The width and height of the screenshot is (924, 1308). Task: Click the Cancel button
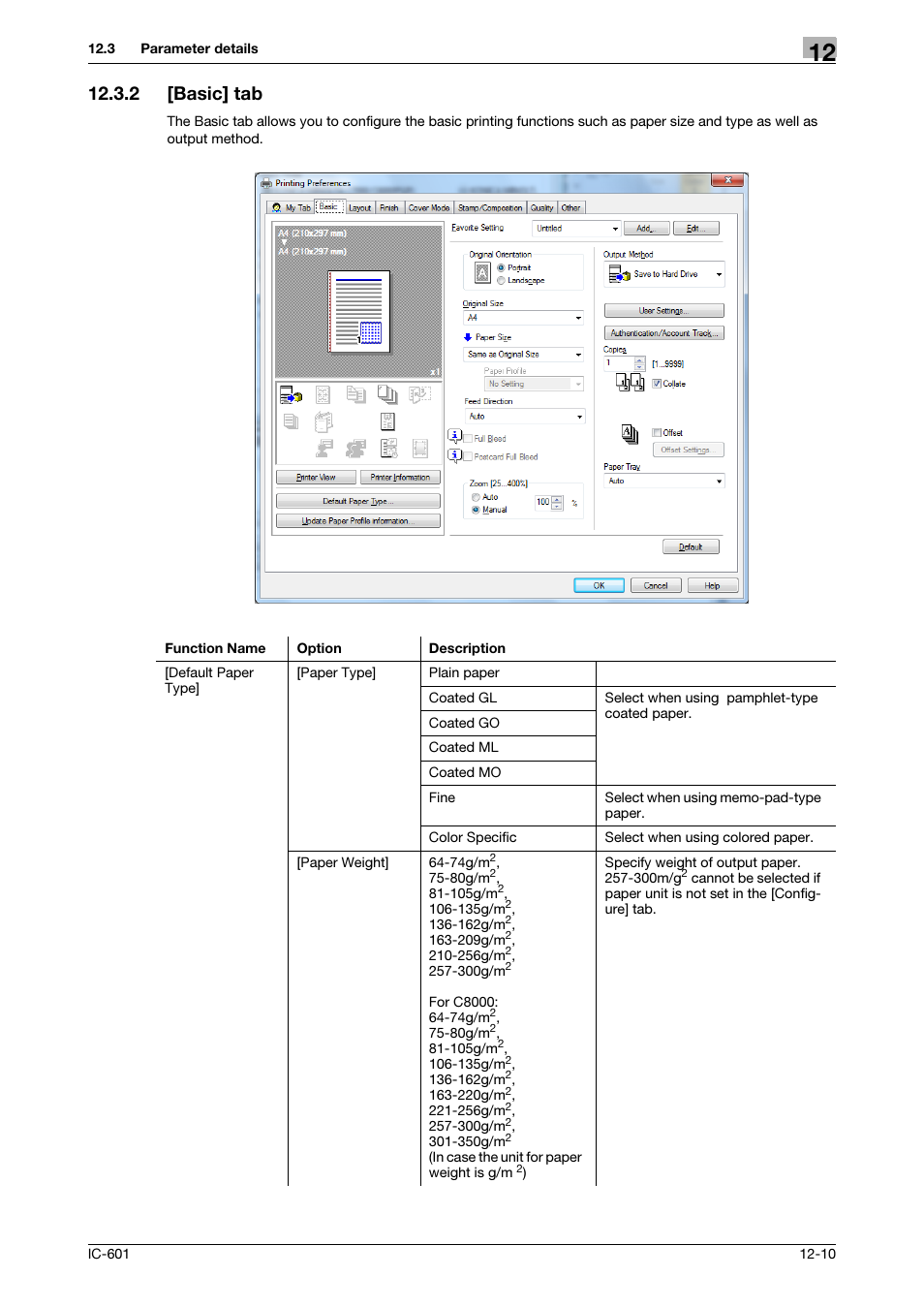tap(656, 585)
